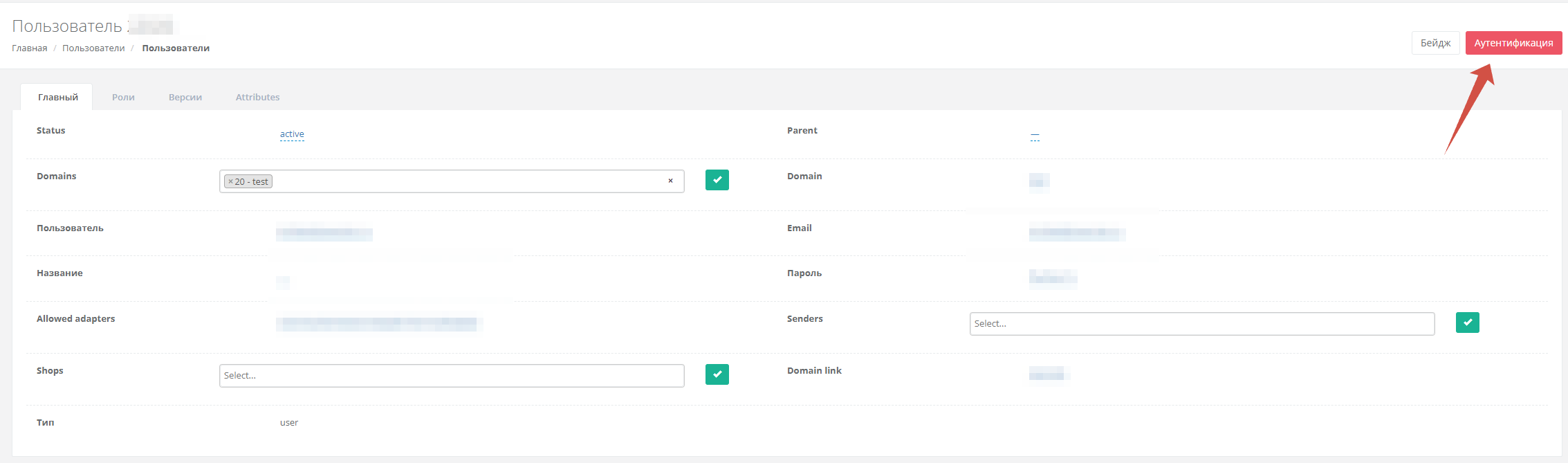The image size is (1568, 463).
Task: Click the Аутентификация button
Action: point(1513,43)
